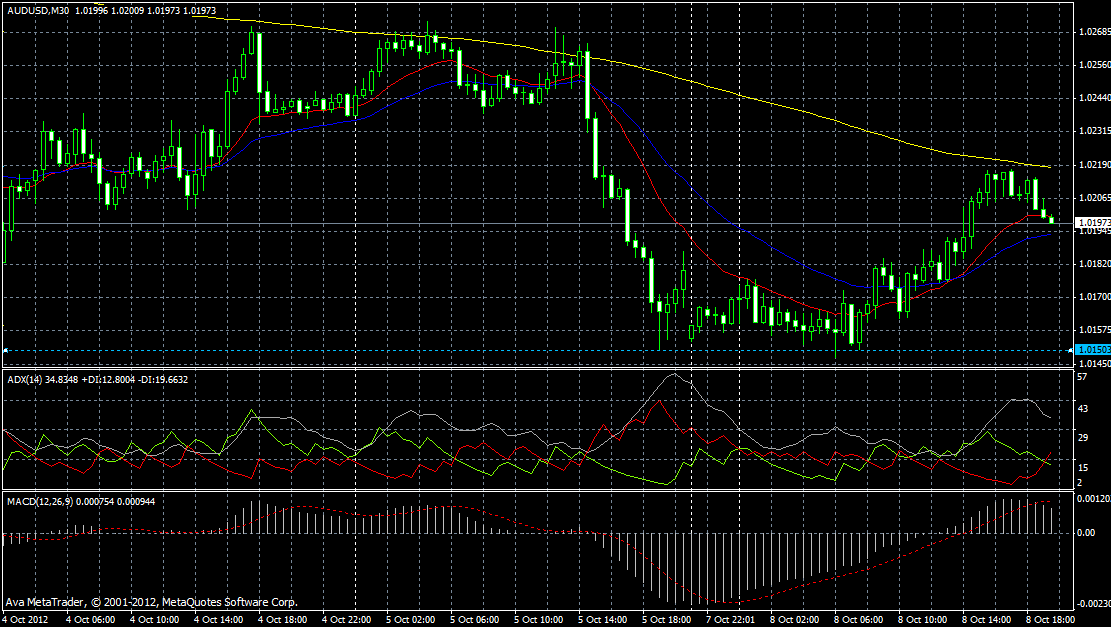Click the small arrow at left of dashed level line
Image resolution: width=1111 pixels, height=627 pixels.
click(6, 349)
